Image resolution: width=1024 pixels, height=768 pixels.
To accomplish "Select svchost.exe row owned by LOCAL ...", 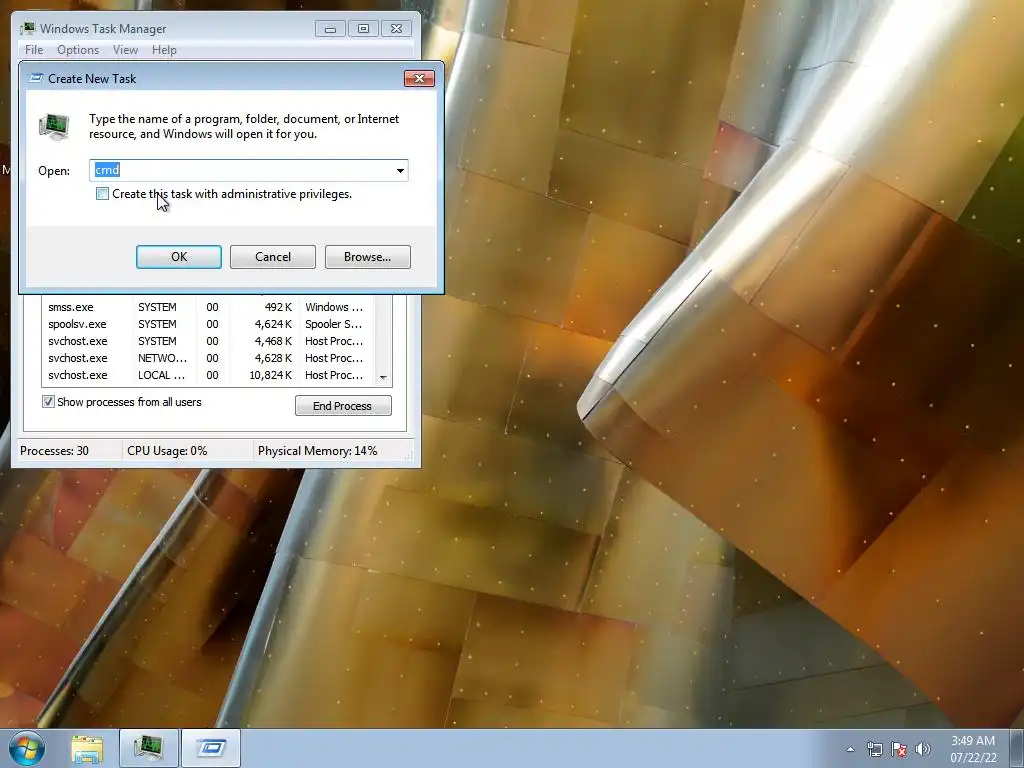I will (208, 375).
